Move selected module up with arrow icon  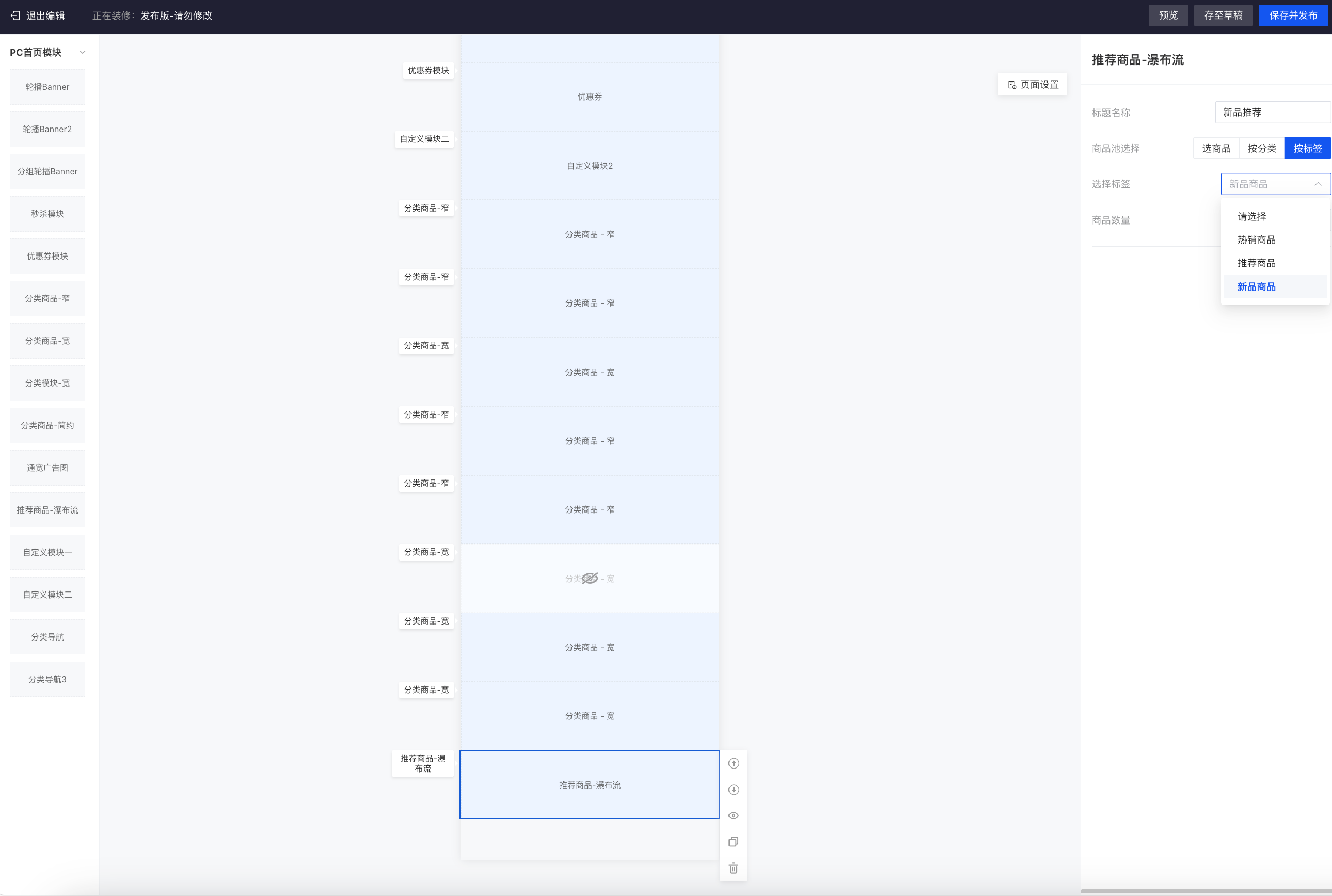pos(734,763)
